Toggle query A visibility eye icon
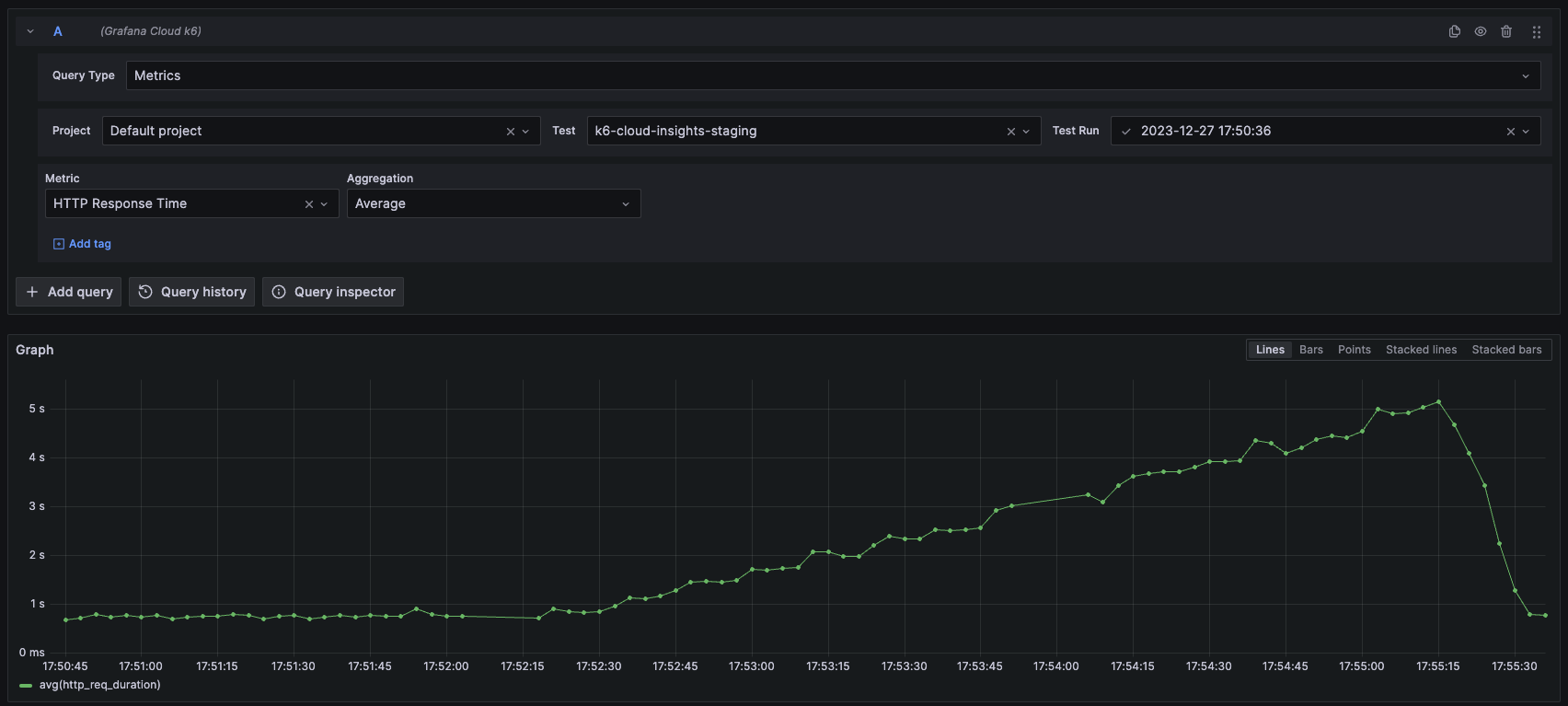Image resolution: width=1568 pixels, height=706 pixels. [1481, 31]
